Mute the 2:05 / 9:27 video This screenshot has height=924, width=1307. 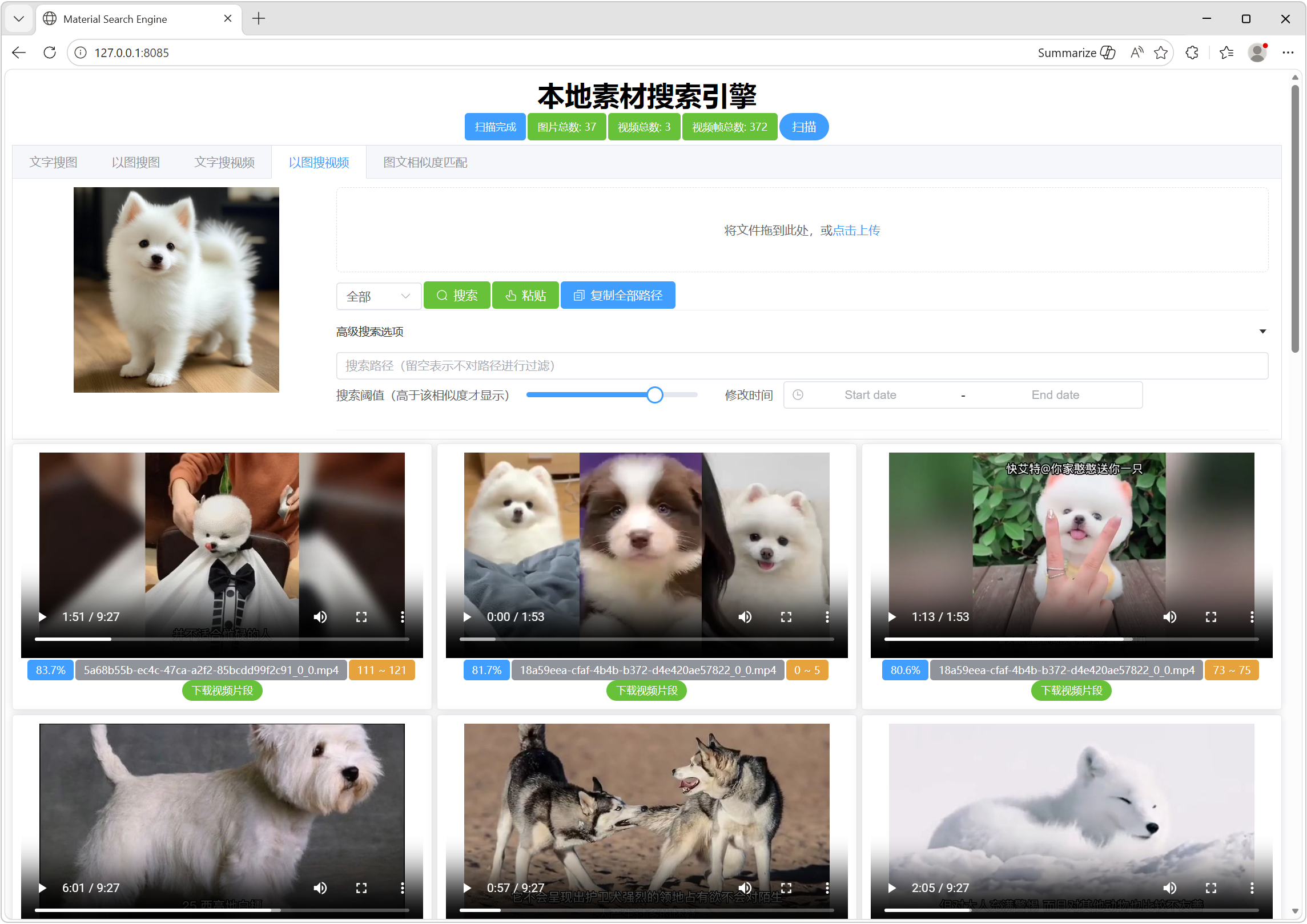pyautogui.click(x=1170, y=888)
